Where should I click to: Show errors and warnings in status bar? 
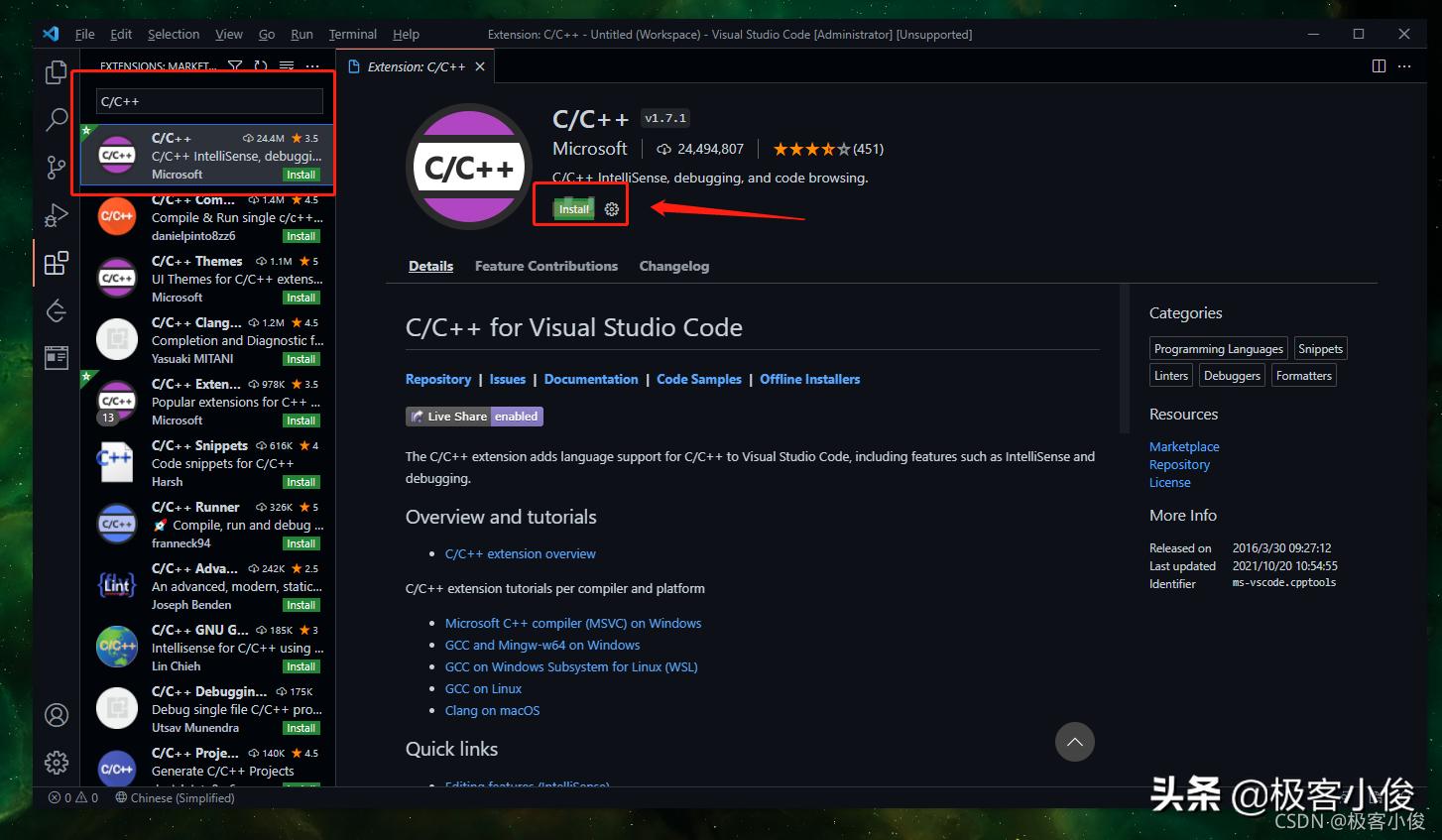click(73, 797)
